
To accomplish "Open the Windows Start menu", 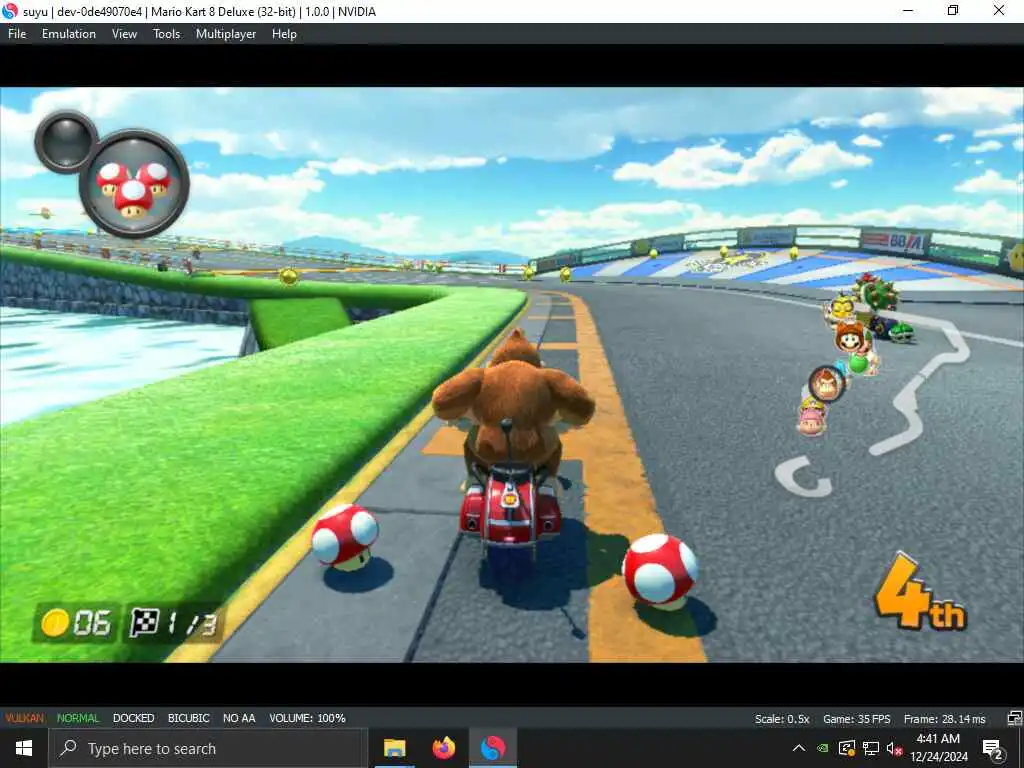I will pos(24,748).
